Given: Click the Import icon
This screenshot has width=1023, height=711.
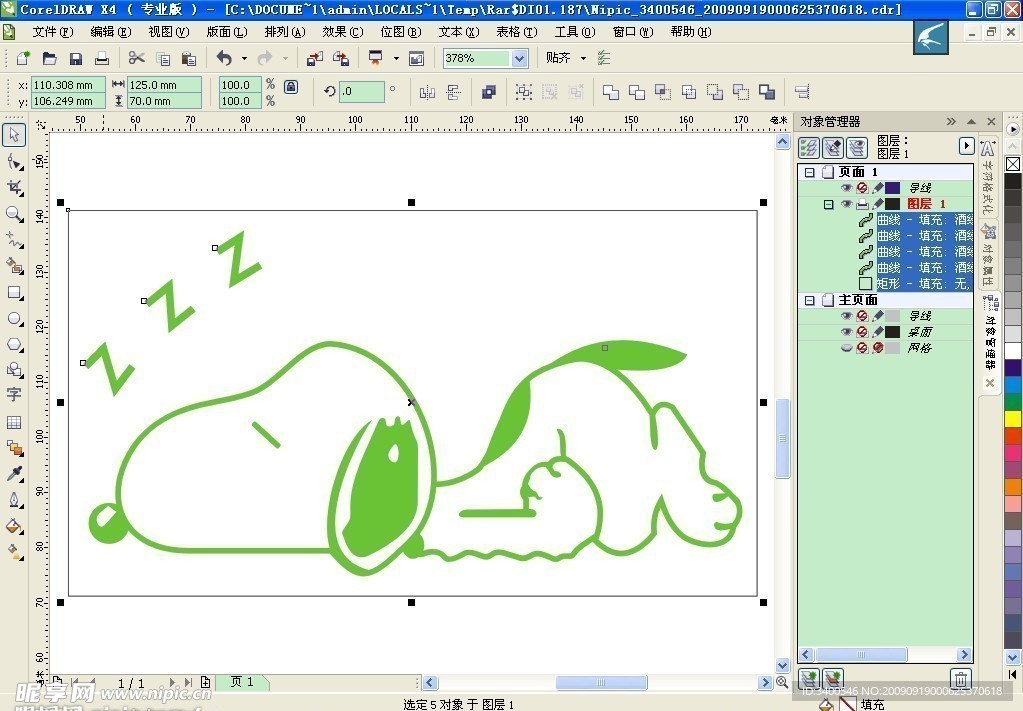Looking at the screenshot, I should (x=315, y=59).
